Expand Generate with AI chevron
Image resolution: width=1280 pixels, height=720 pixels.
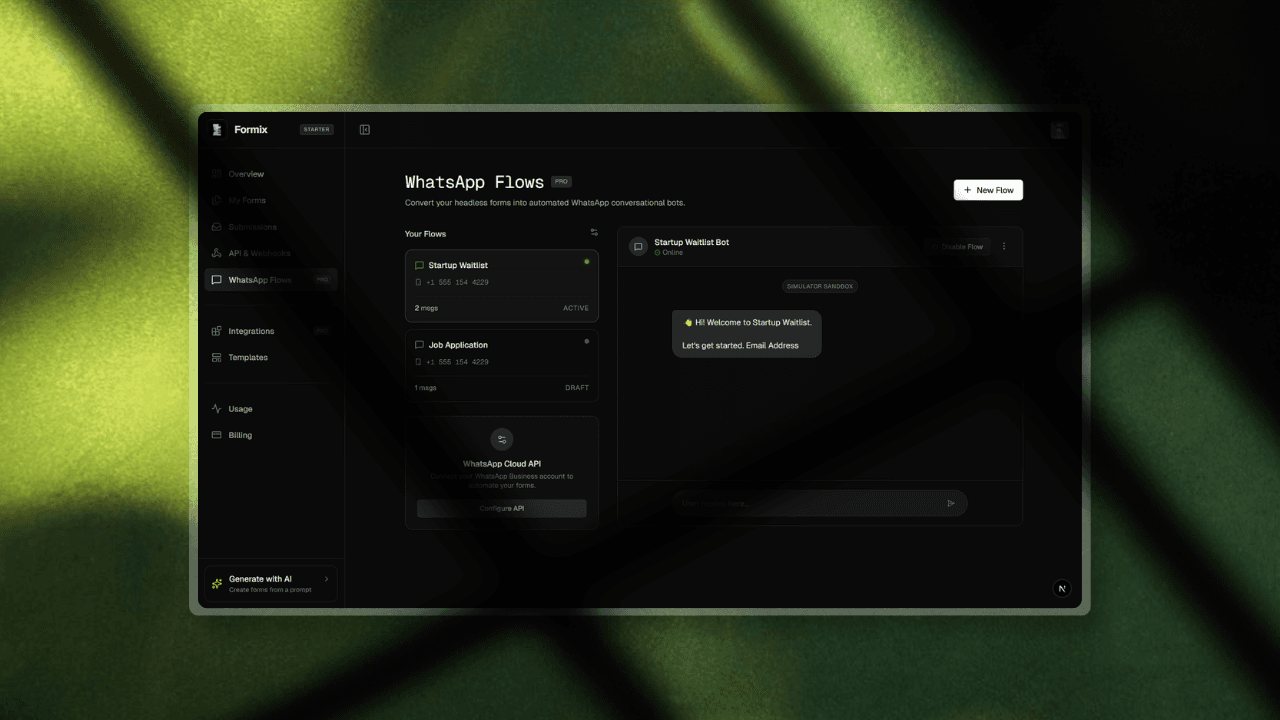pyautogui.click(x=326, y=579)
